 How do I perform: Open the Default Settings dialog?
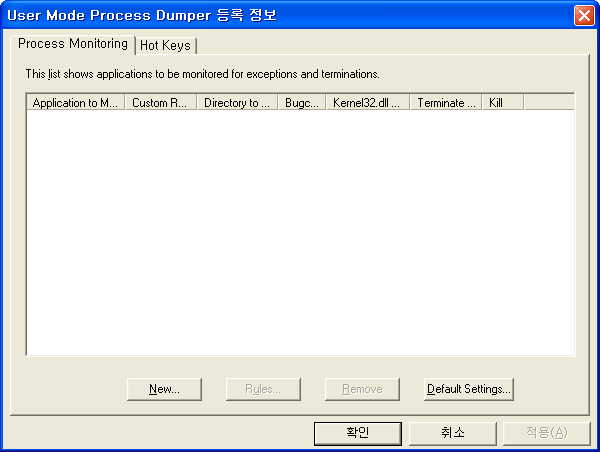[468, 389]
